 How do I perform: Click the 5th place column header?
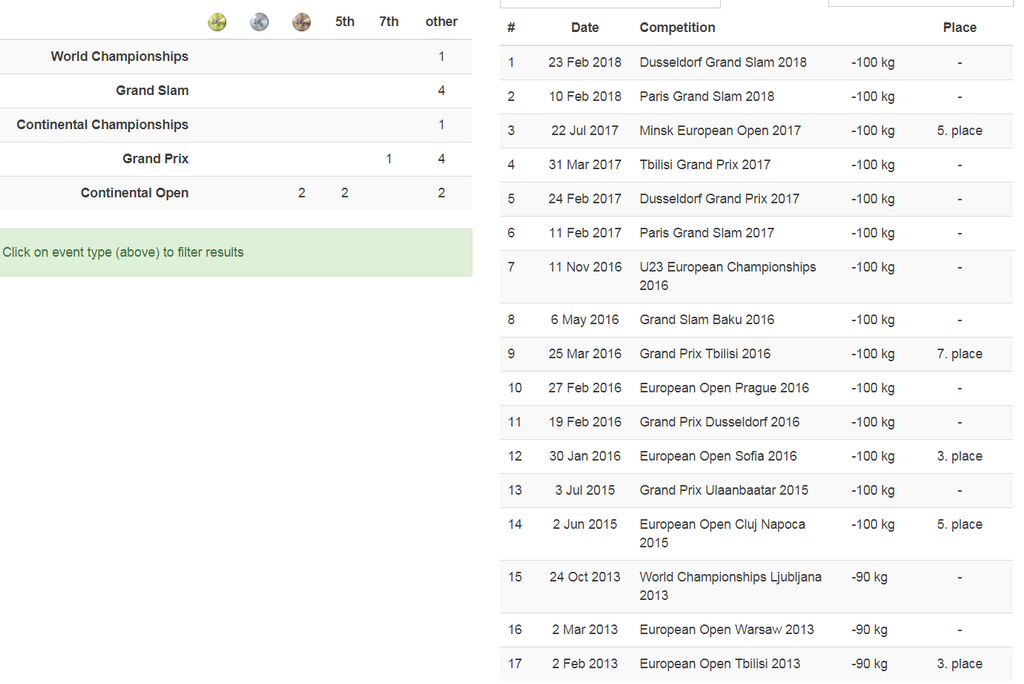pos(344,22)
